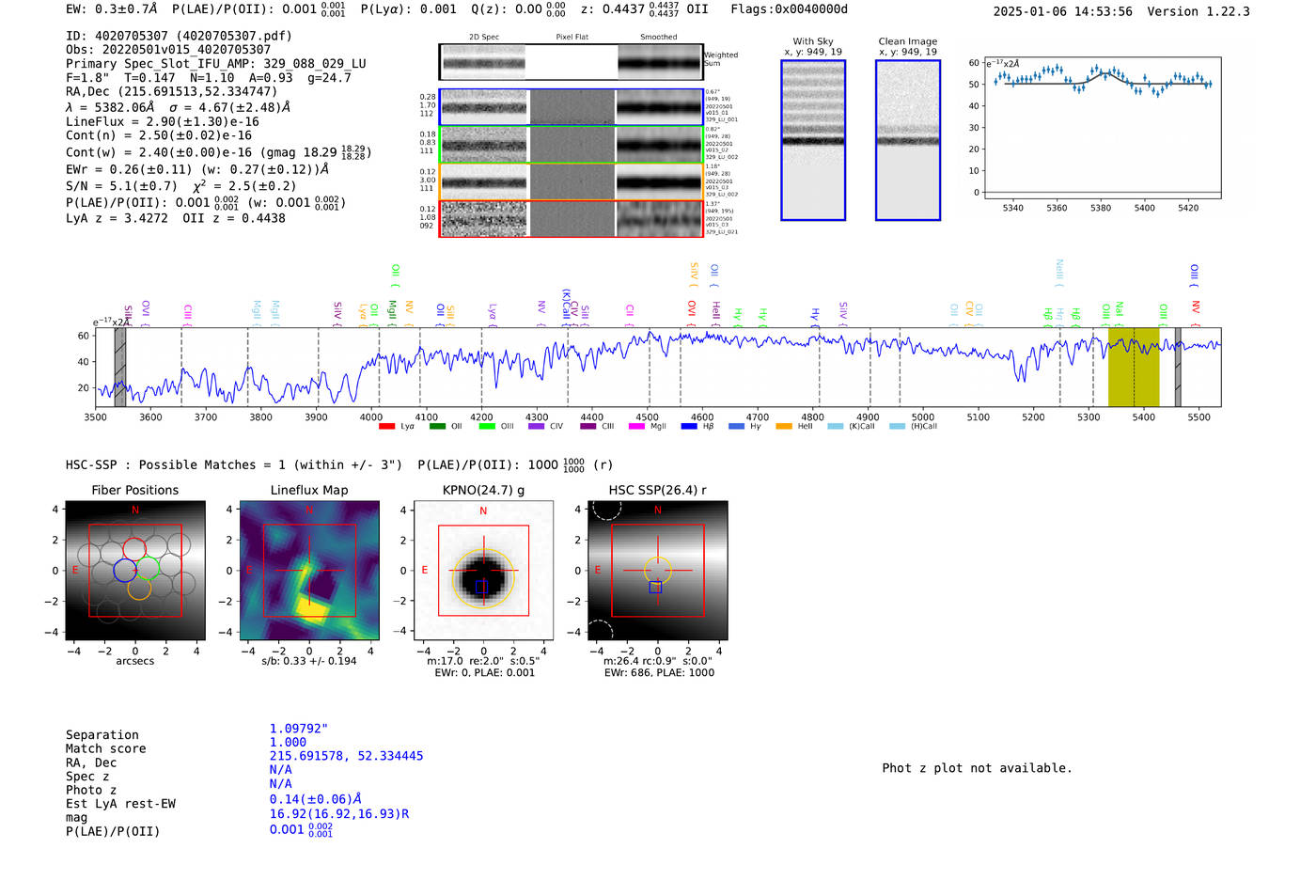Click the Primary Spec_Slot_IFU_AMP 329_088_029_LU text

point(216,64)
